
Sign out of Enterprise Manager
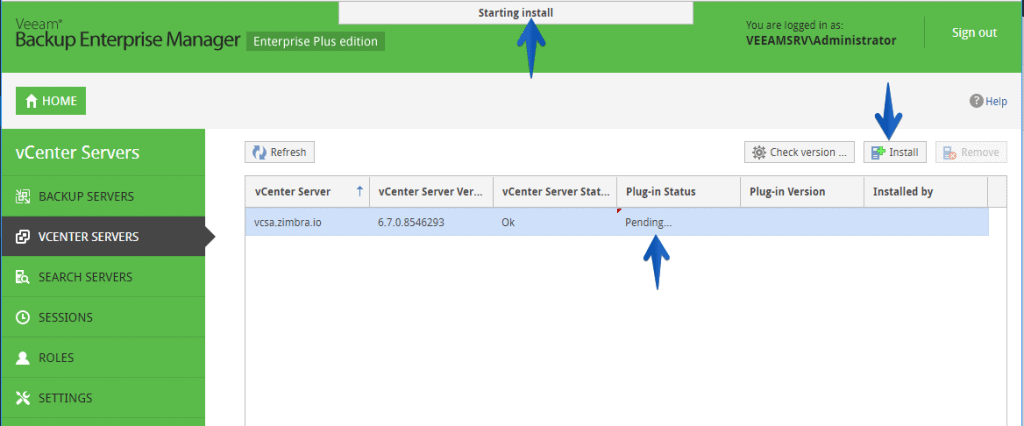pyautogui.click(x=974, y=33)
